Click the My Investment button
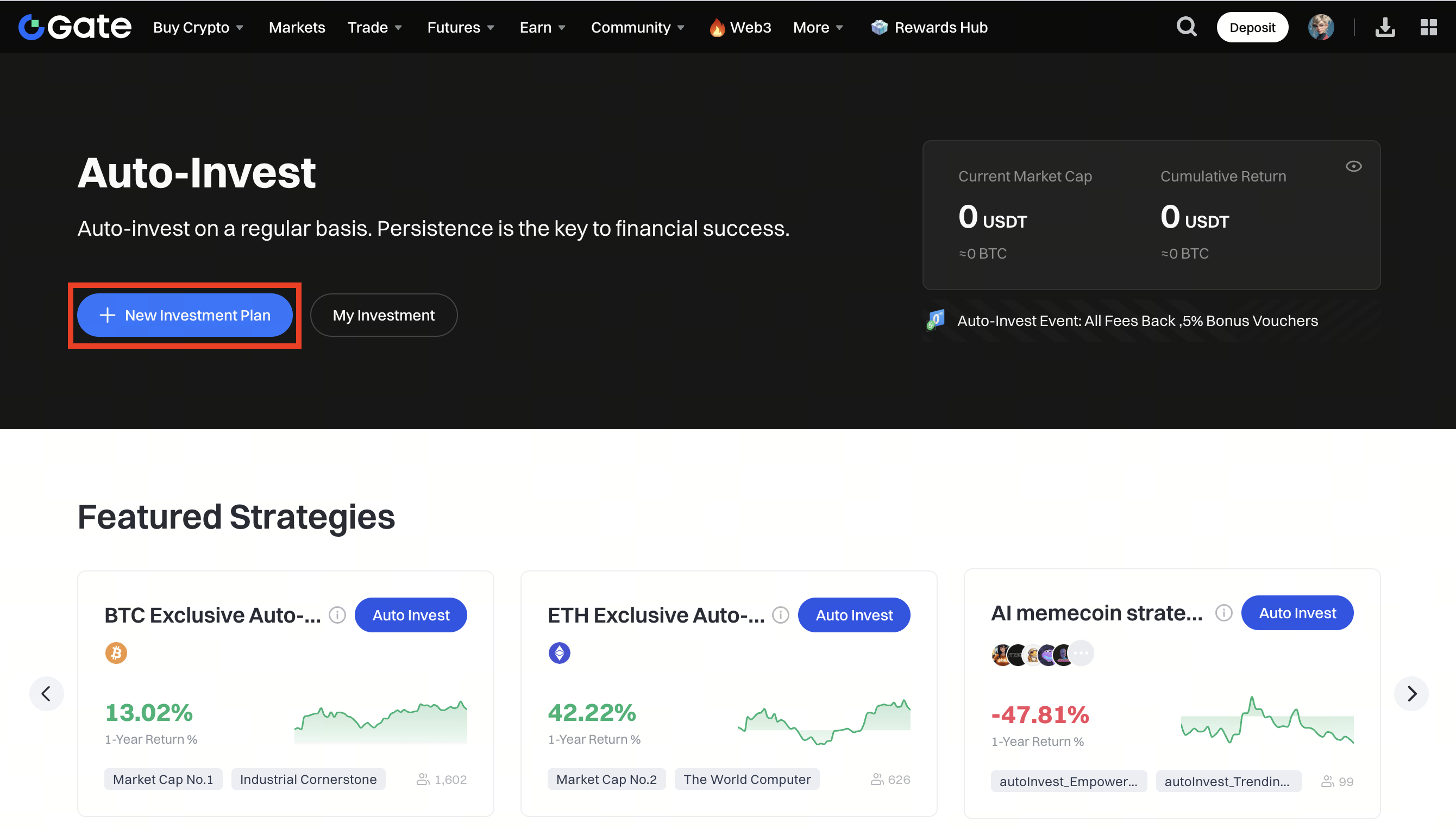 coord(383,315)
